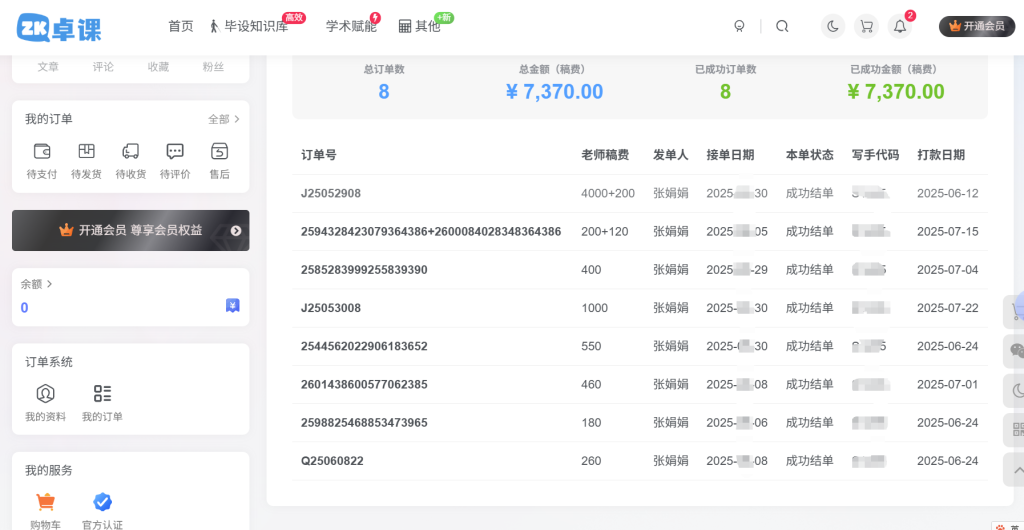Click order 2594328423079364386+2600084028348364386
1024x530 pixels.
coord(431,232)
